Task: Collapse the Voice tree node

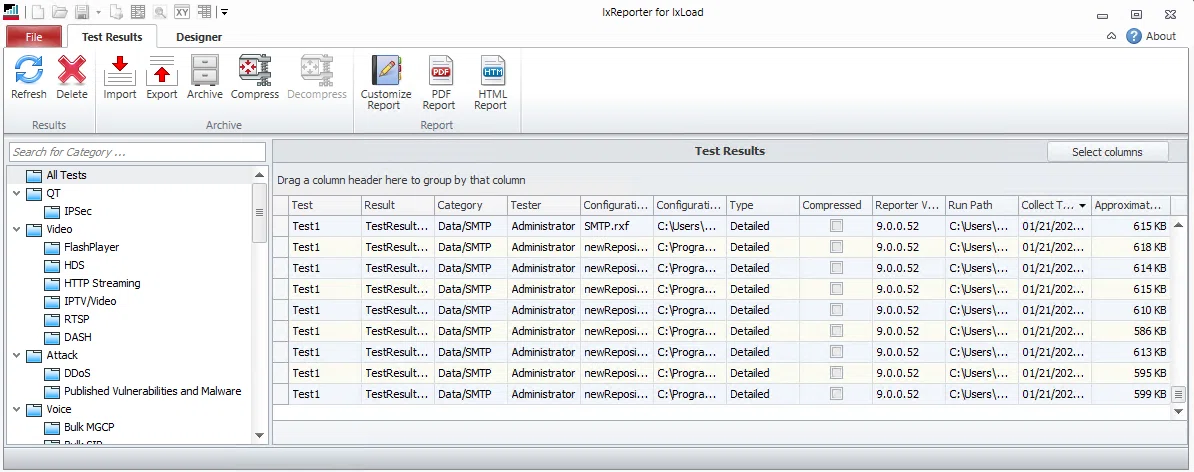Action: [x=17, y=410]
